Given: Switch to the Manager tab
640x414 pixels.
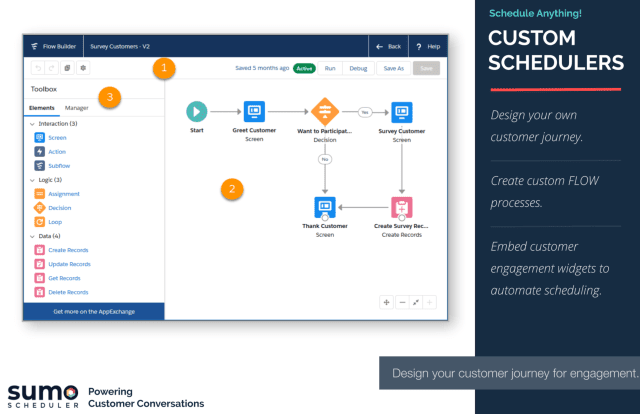Looking at the screenshot, I should click(x=76, y=106).
